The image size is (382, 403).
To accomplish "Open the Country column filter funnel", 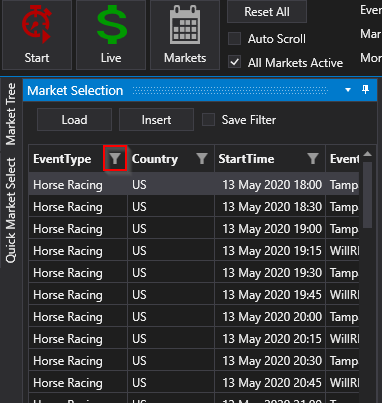I will [202, 159].
